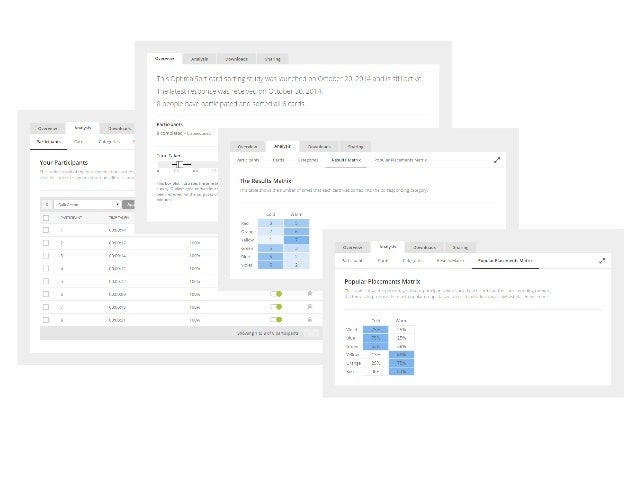This screenshot has height=479, width=638.
Task: Toggle the include switch for participant 6
Action: tap(276, 294)
